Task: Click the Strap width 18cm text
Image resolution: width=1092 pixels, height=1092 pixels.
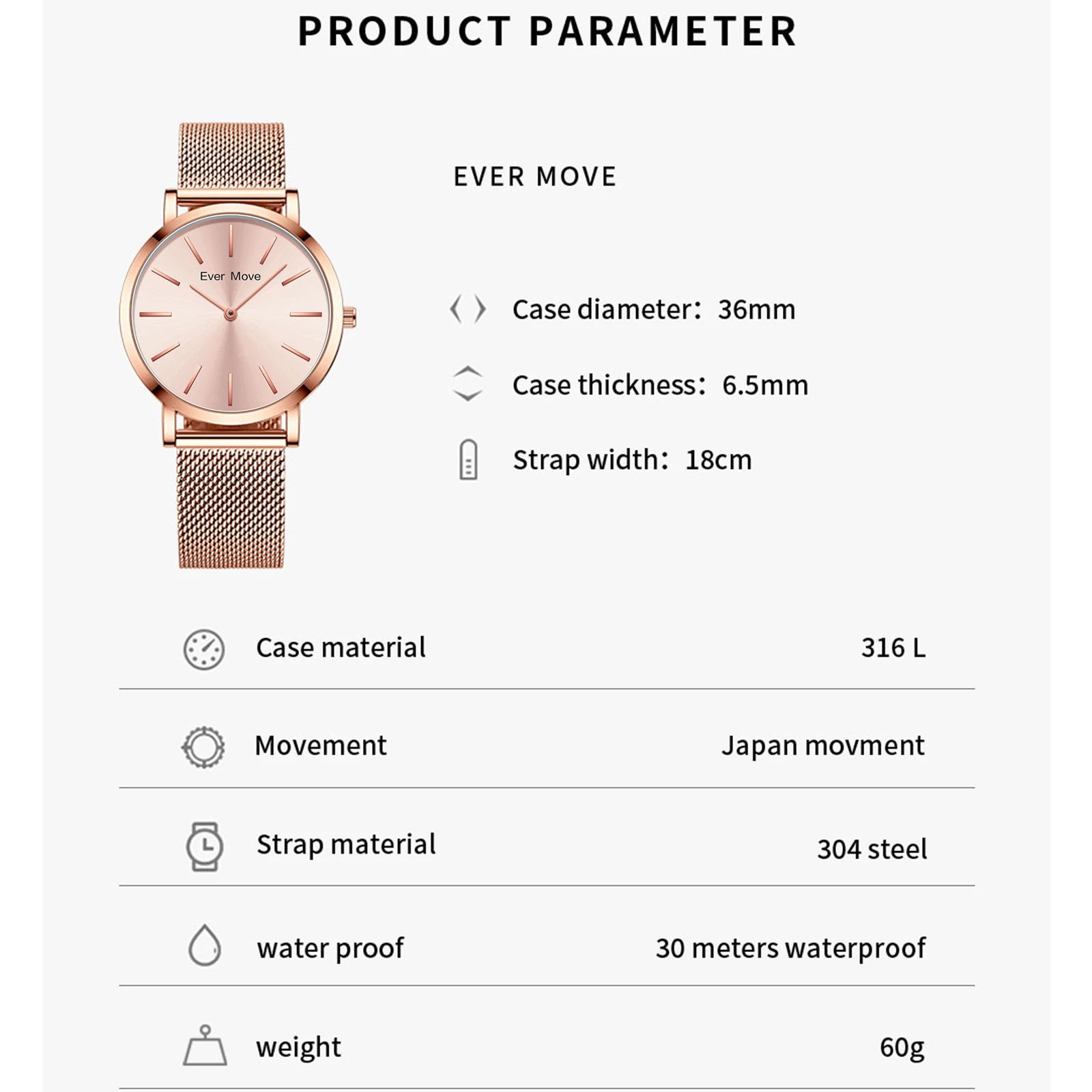Action: point(632,460)
